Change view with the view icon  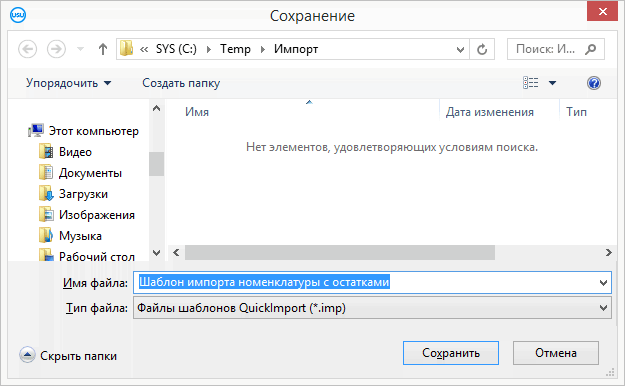531,83
